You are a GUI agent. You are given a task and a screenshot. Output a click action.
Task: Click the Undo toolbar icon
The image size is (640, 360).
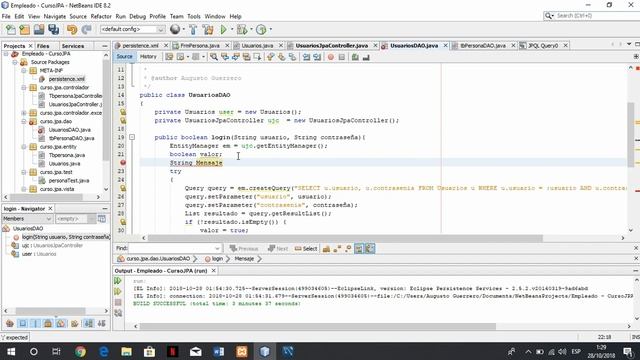72,29
